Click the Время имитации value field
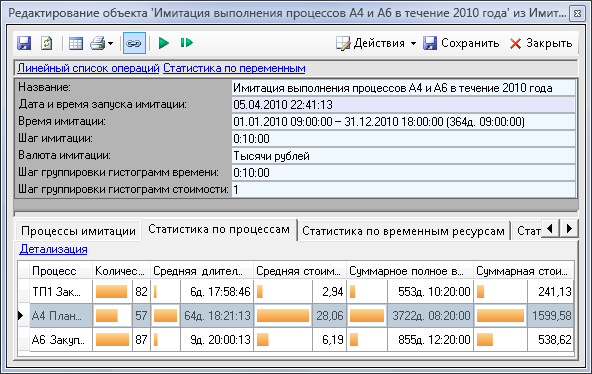The width and height of the screenshot is (592, 374). 403,122
